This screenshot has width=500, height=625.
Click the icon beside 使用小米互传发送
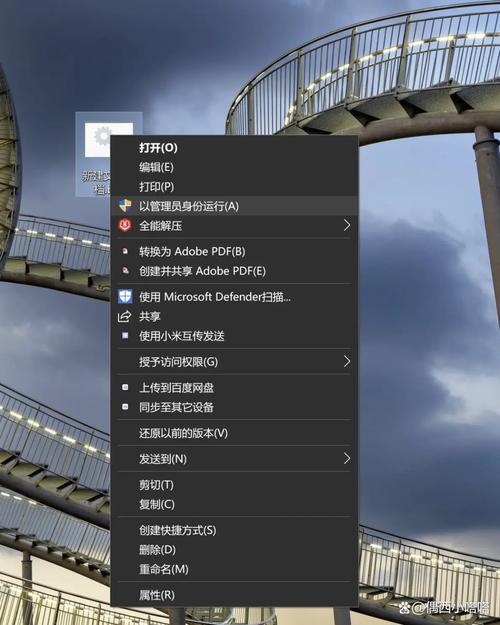pyautogui.click(x=125, y=336)
